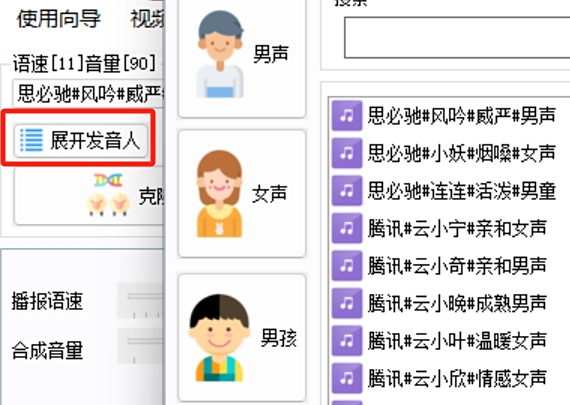Select voice 腾讯#云小晚#成熟男声
The width and height of the screenshot is (570, 405).
[x=457, y=303]
